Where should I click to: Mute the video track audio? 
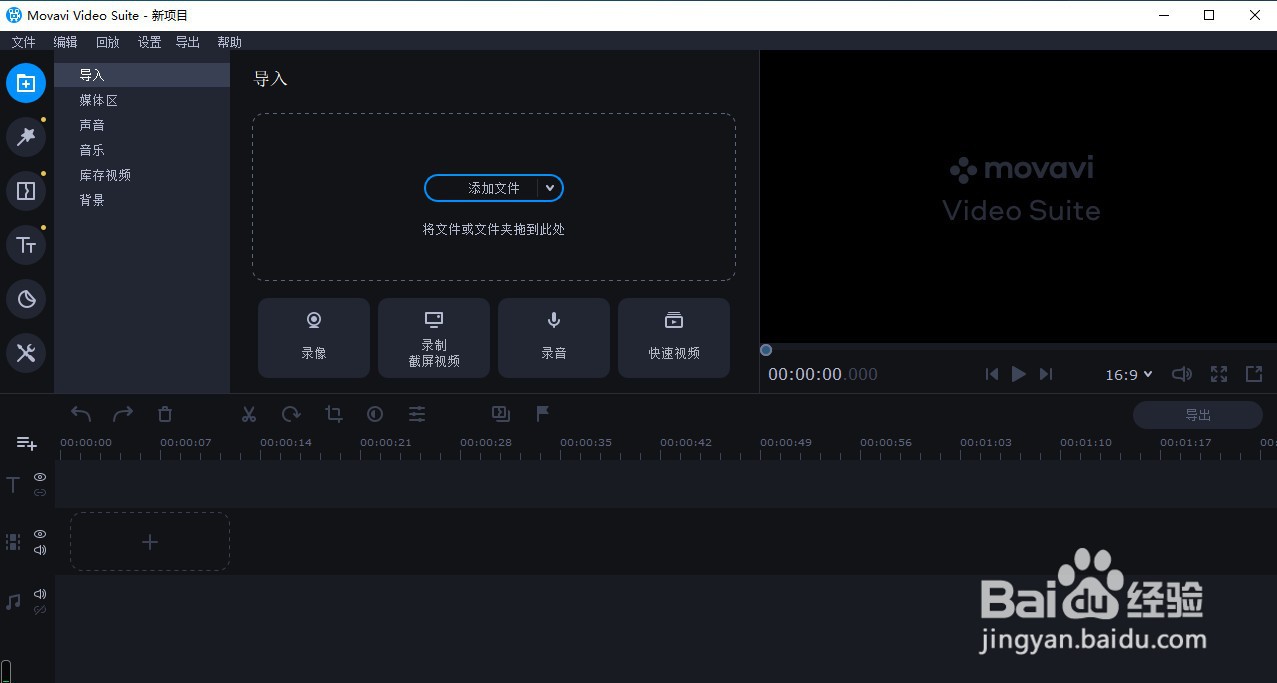pyautogui.click(x=40, y=550)
